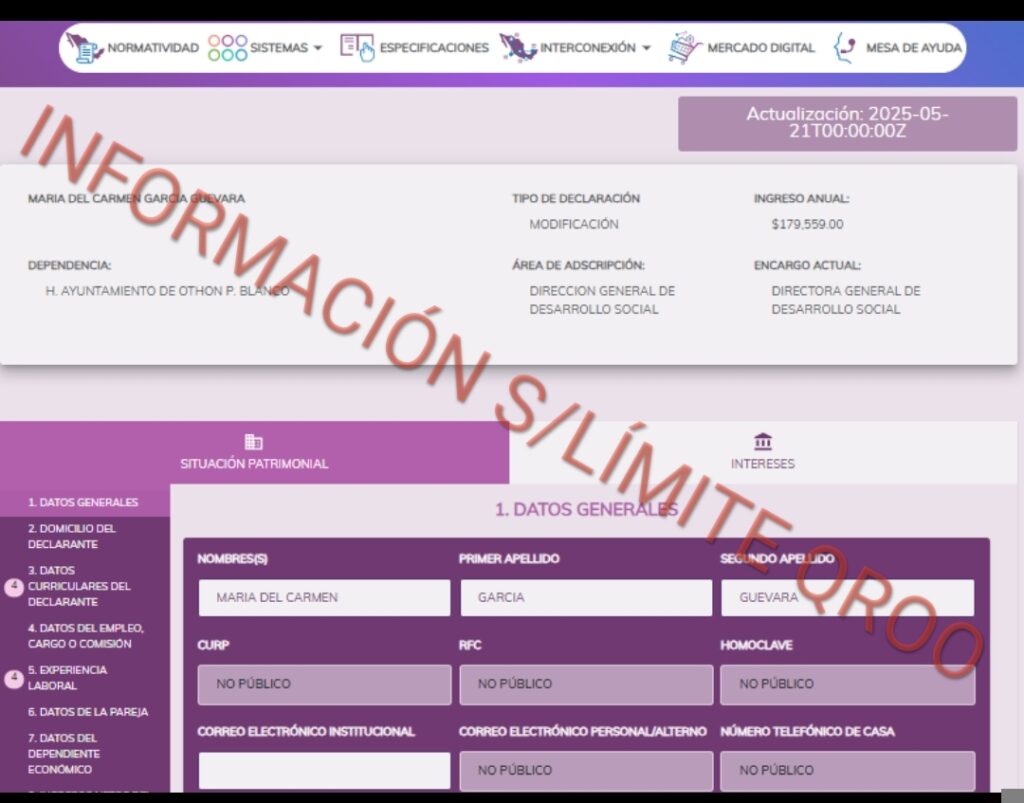Click the Mercado Digital link
Screen dimensions: 1024x803
[760, 48]
